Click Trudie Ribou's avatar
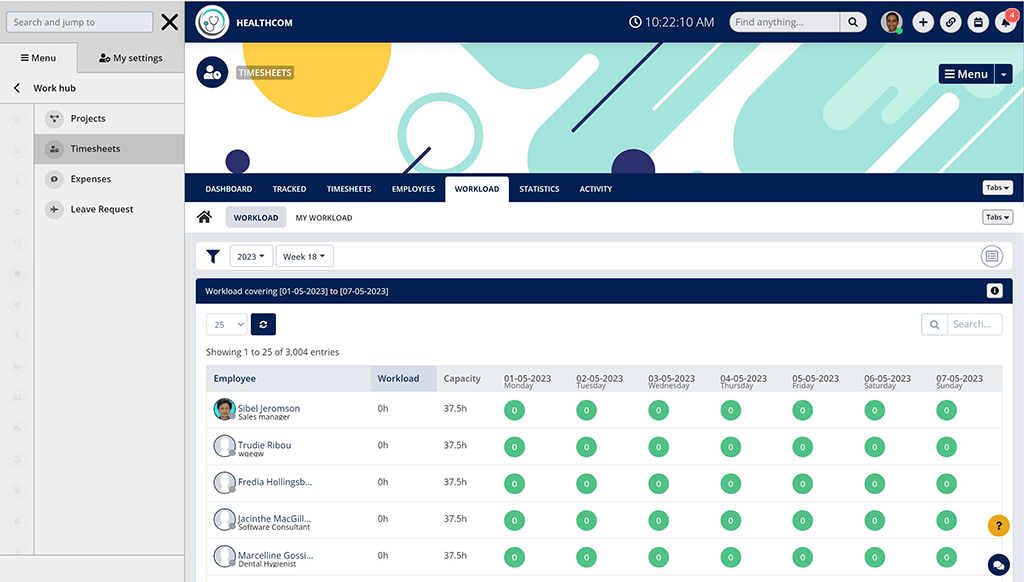Viewport: 1024px width, 582px height. click(x=224, y=446)
